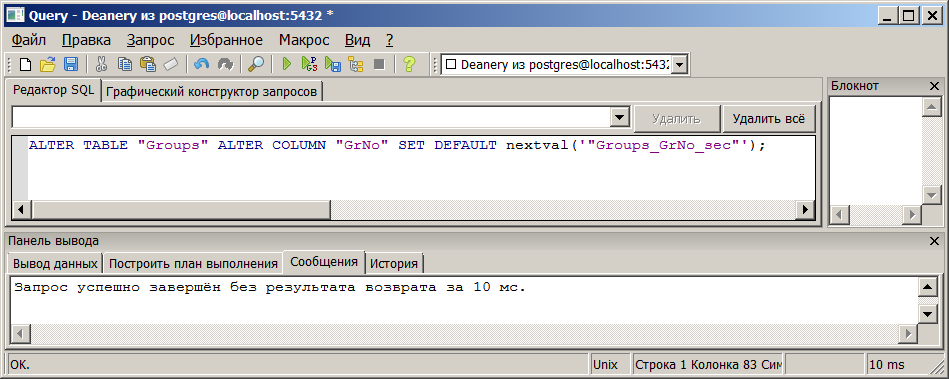Execute query and save results to file

coord(332,64)
